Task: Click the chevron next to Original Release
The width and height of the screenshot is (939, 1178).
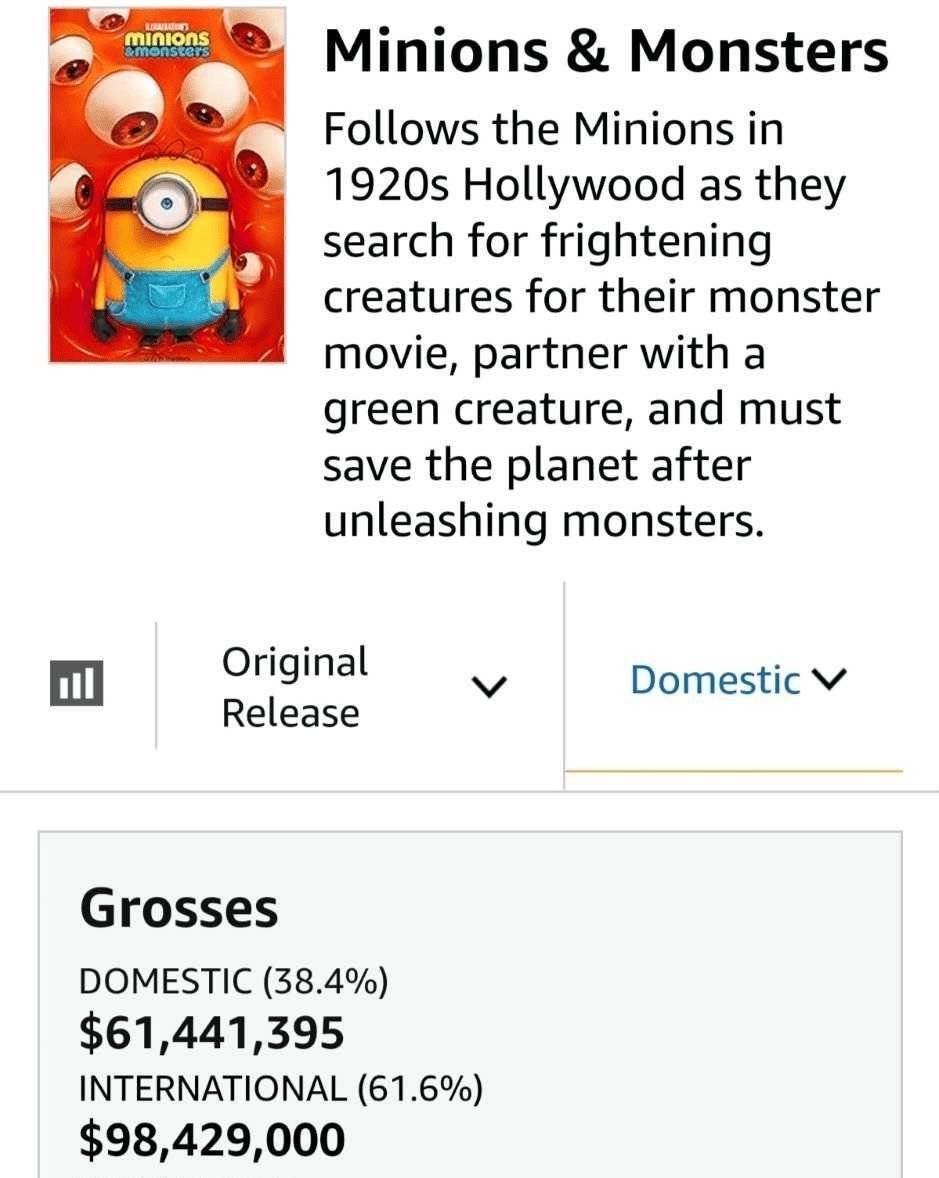Action: 490,685
